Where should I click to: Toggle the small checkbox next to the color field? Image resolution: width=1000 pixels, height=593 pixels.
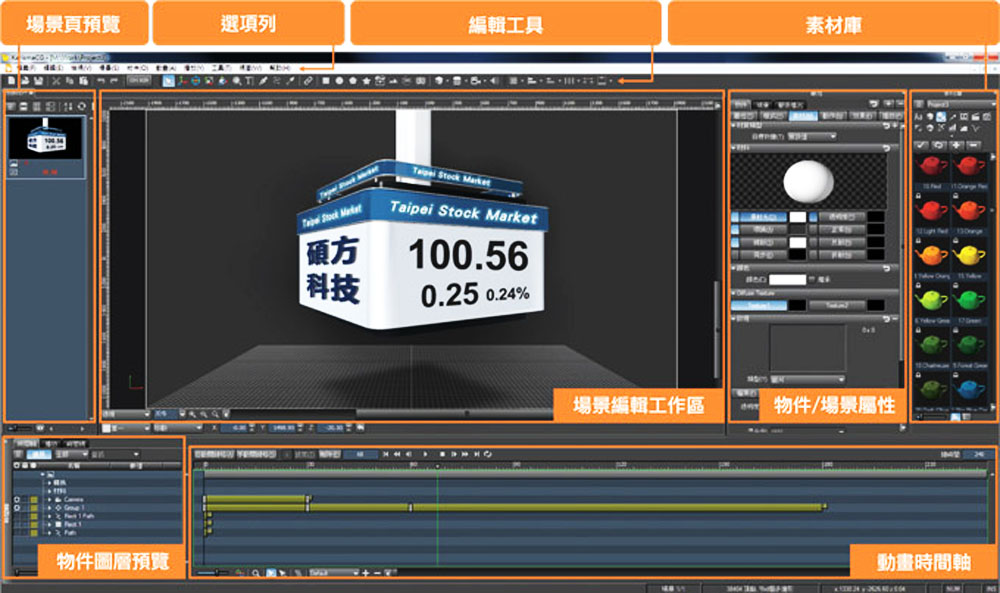[x=812, y=279]
